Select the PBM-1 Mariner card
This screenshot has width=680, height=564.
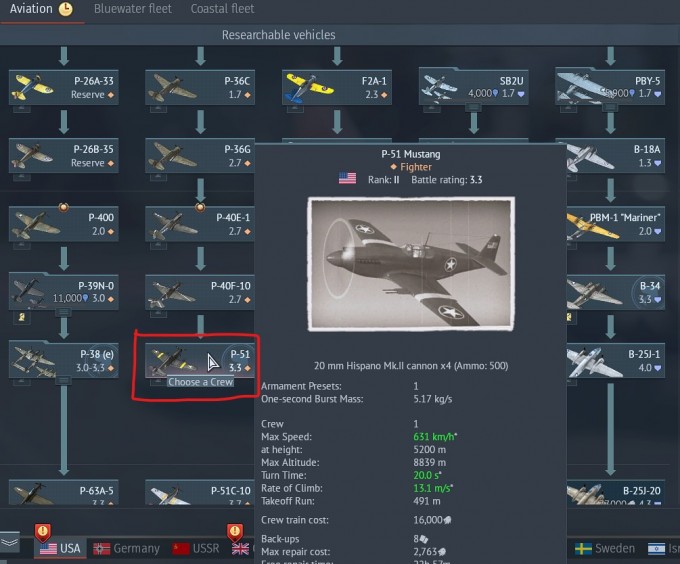point(616,224)
